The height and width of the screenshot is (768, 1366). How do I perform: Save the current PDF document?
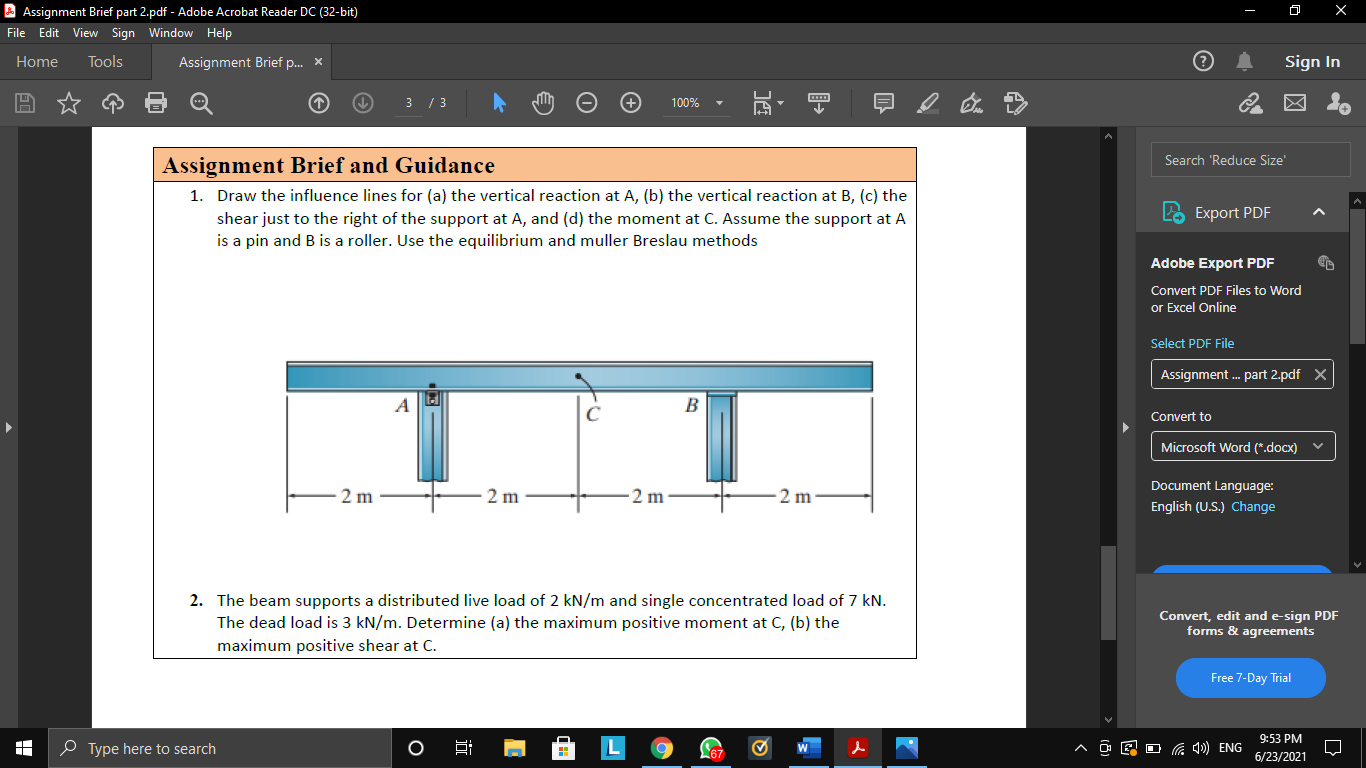24,103
